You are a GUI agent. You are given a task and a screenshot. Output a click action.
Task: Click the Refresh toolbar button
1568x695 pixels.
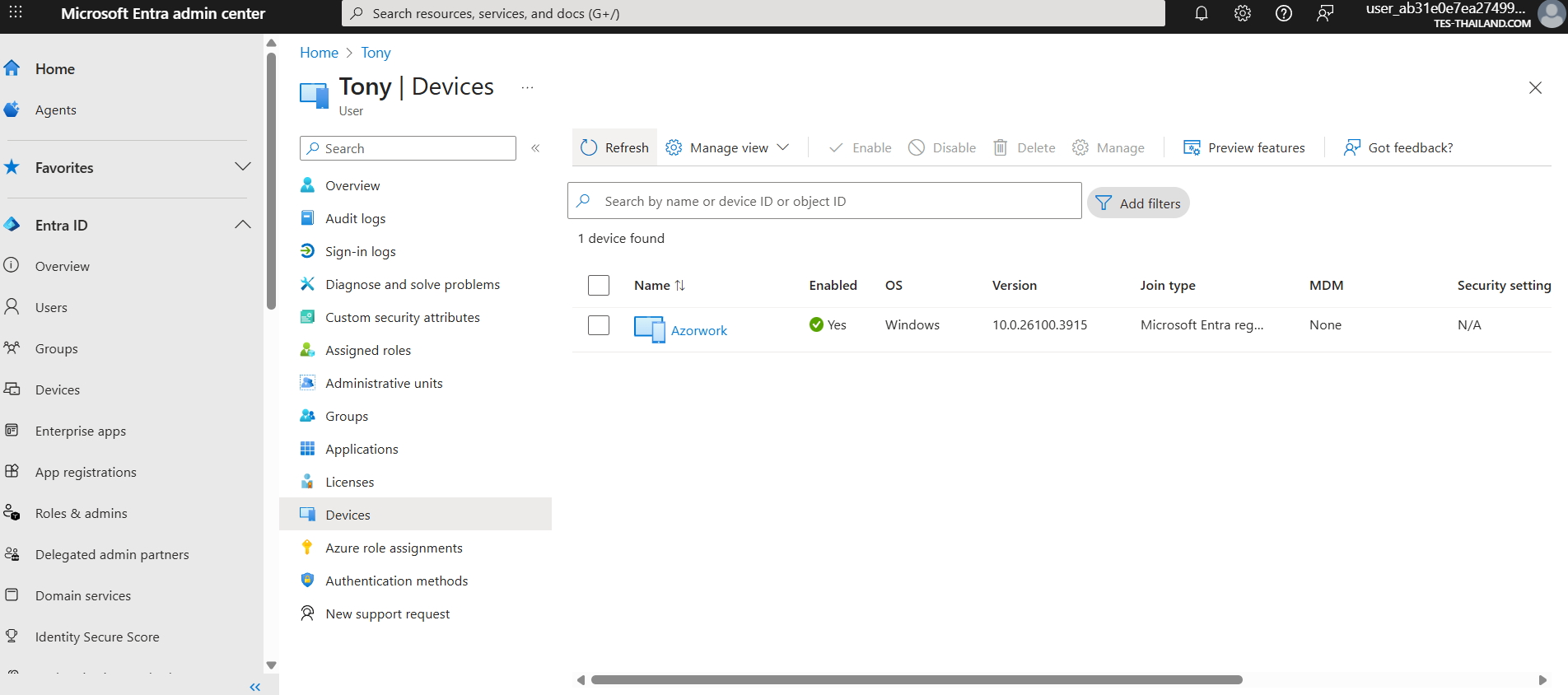click(x=614, y=147)
